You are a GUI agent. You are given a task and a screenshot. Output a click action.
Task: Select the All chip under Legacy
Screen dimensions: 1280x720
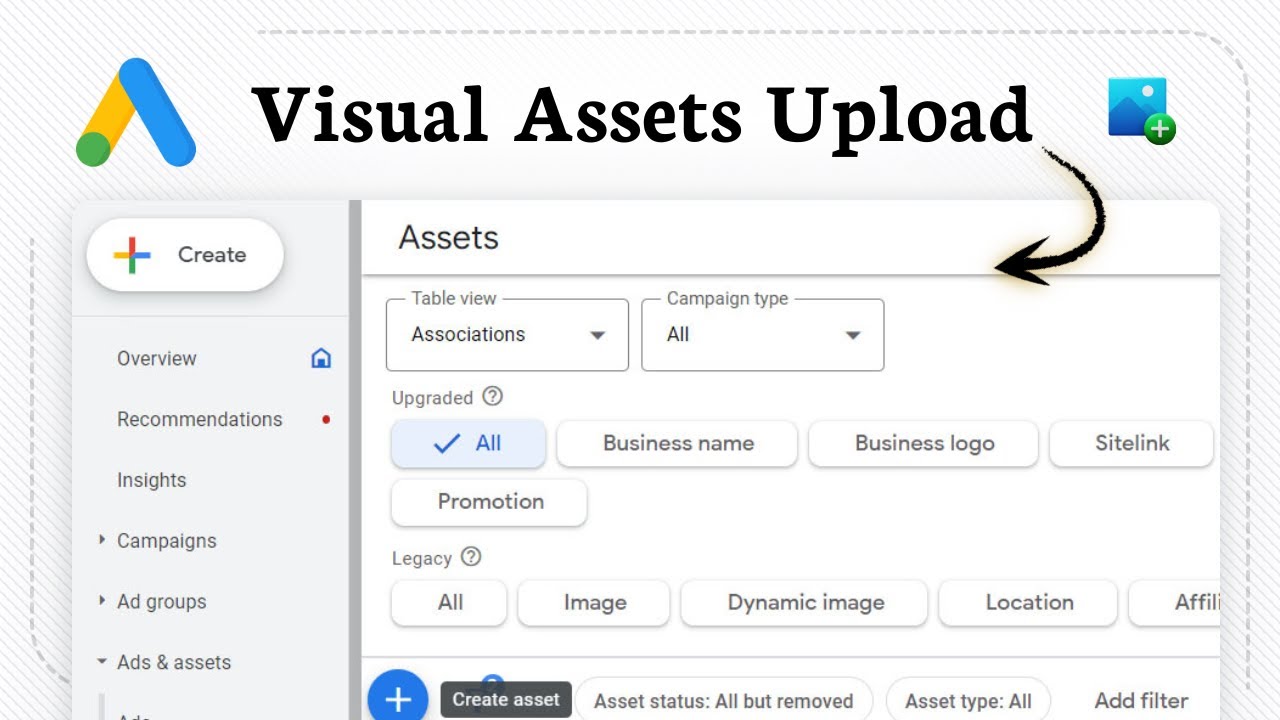tap(449, 602)
